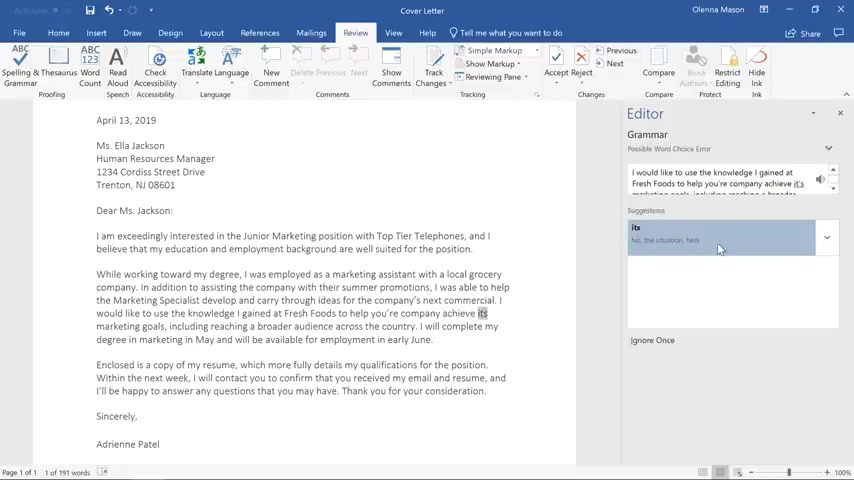Select the 'its' suggestion
This screenshot has width=854, height=480.
[721, 238]
